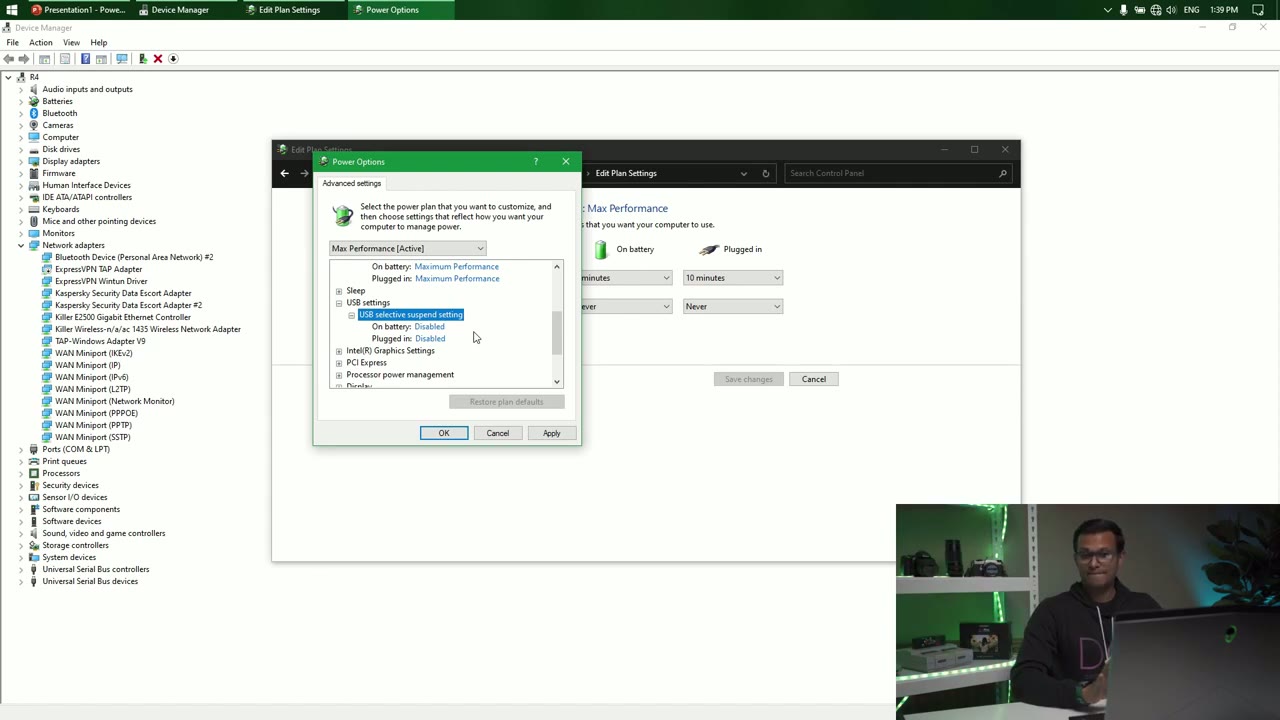Open the Max Performance [Active] plan dropdown
This screenshot has width=1280, height=720.
click(x=479, y=248)
